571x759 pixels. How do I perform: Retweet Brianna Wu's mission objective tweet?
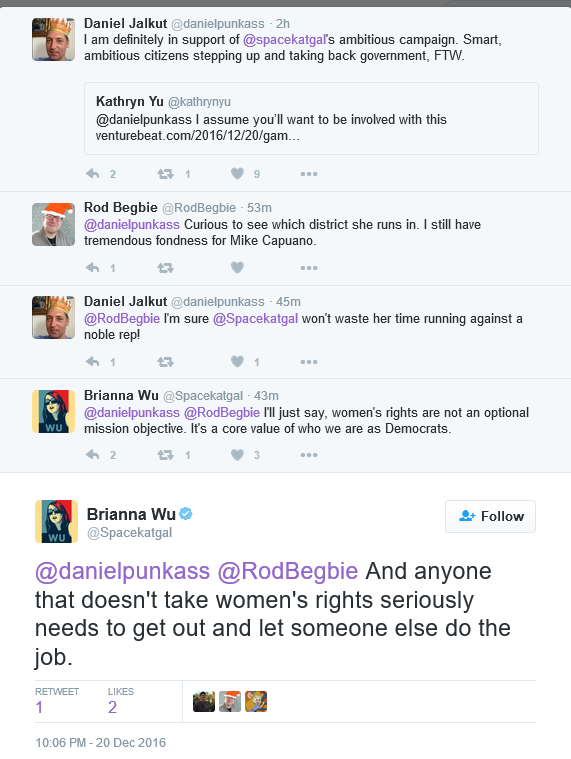click(165, 455)
